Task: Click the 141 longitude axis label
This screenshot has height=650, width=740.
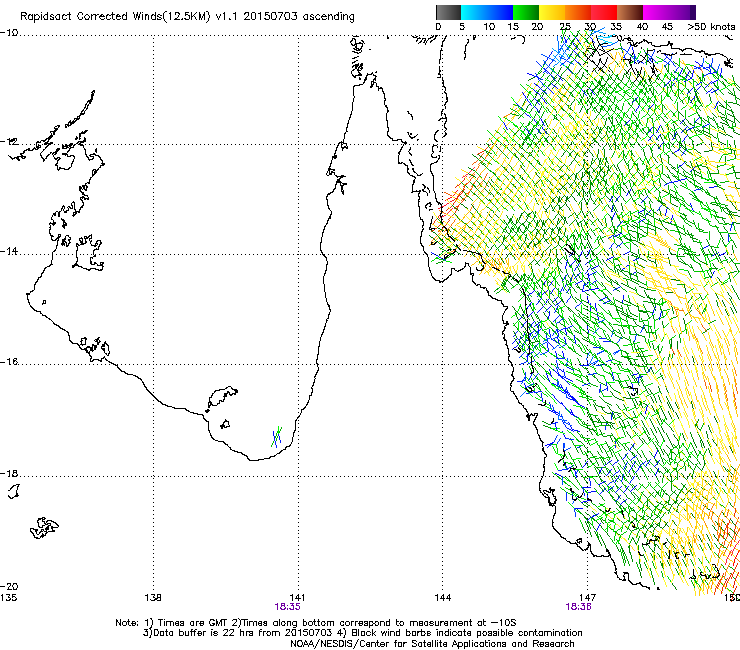Action: pos(298,598)
